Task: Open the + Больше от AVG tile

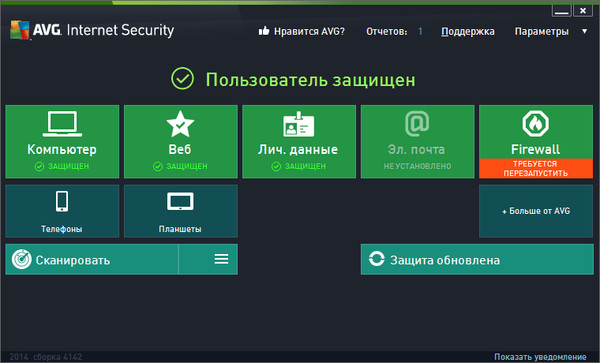Action: point(536,211)
